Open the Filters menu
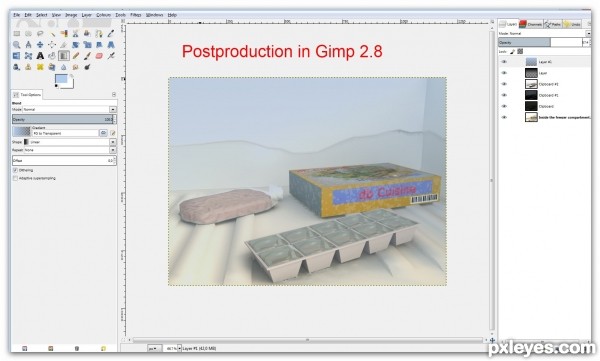 point(136,15)
